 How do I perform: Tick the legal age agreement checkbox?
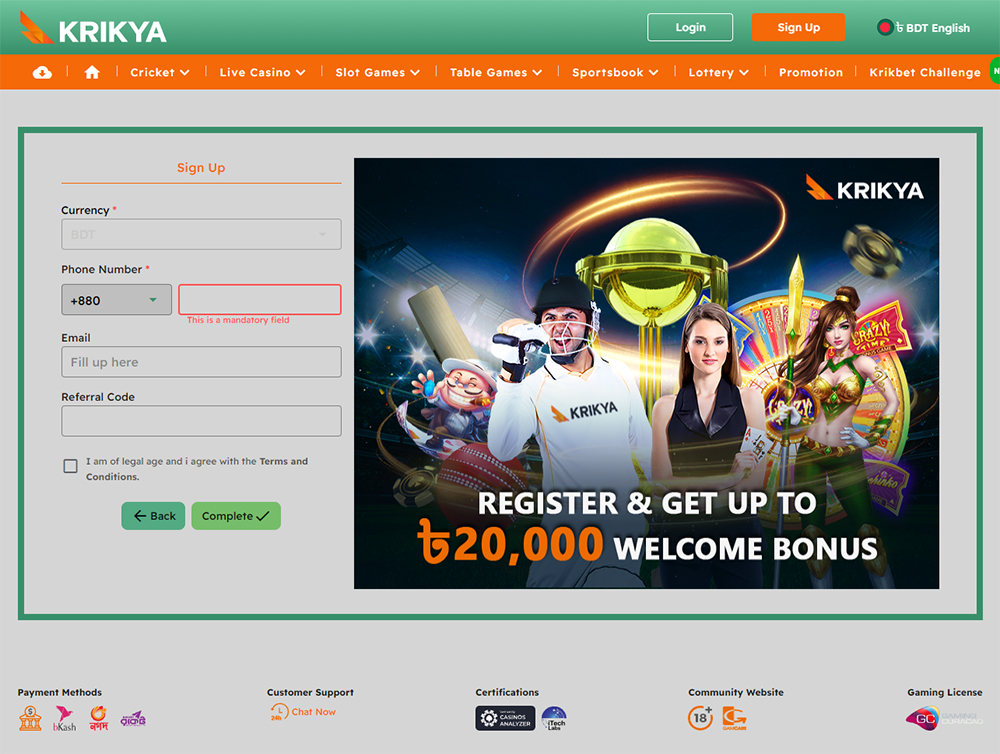71,466
